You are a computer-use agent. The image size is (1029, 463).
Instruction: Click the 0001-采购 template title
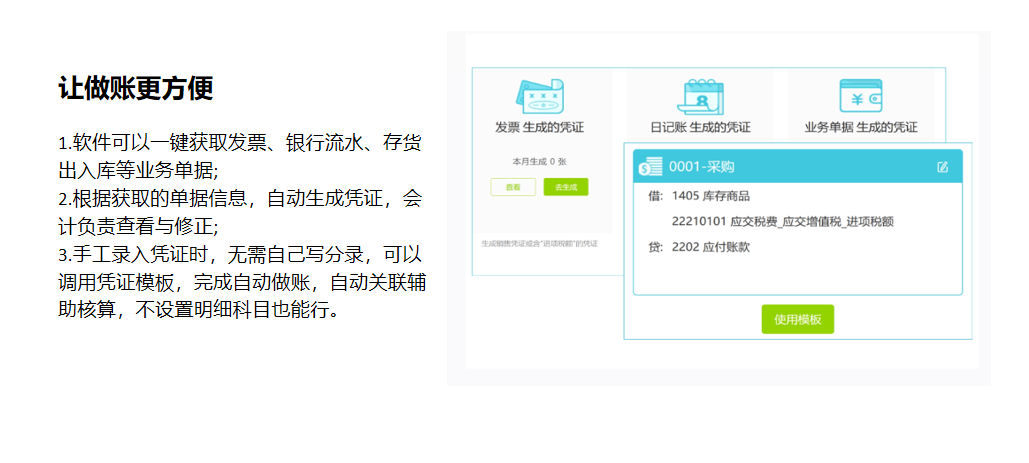click(700, 167)
